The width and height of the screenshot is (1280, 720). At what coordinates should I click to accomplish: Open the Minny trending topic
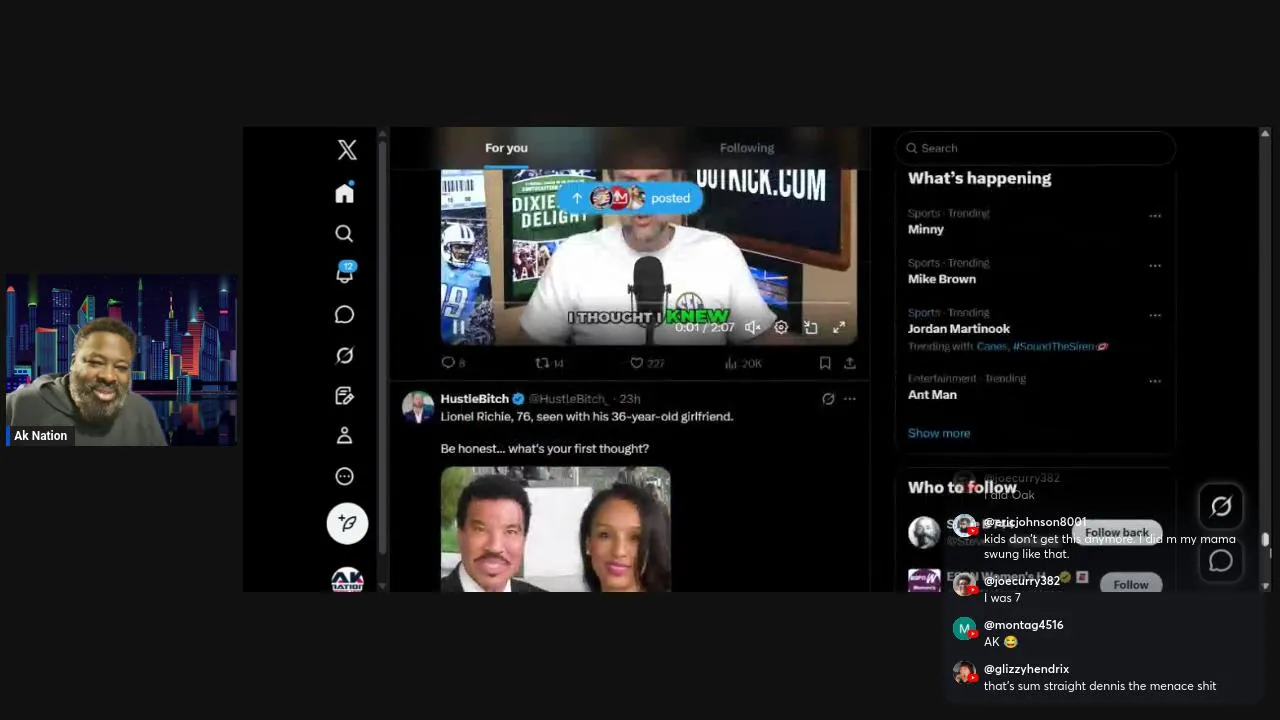coord(926,229)
